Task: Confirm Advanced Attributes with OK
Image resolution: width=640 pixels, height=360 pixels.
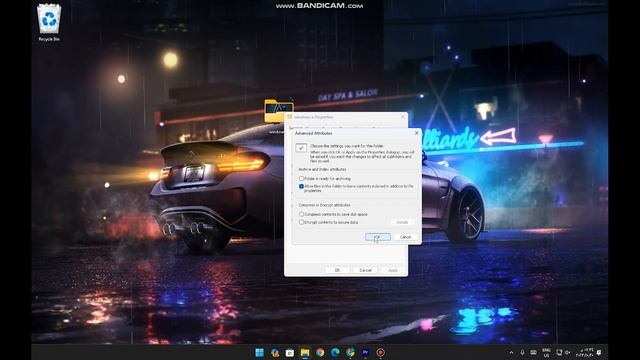Action: [378, 237]
